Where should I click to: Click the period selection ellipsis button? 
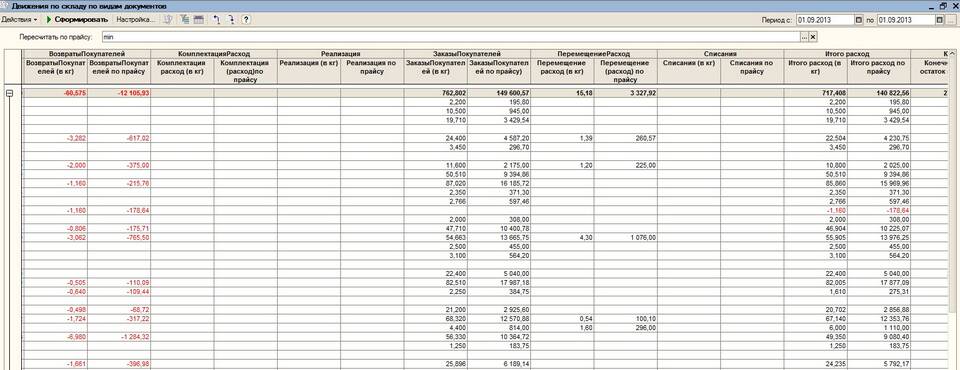(952, 20)
